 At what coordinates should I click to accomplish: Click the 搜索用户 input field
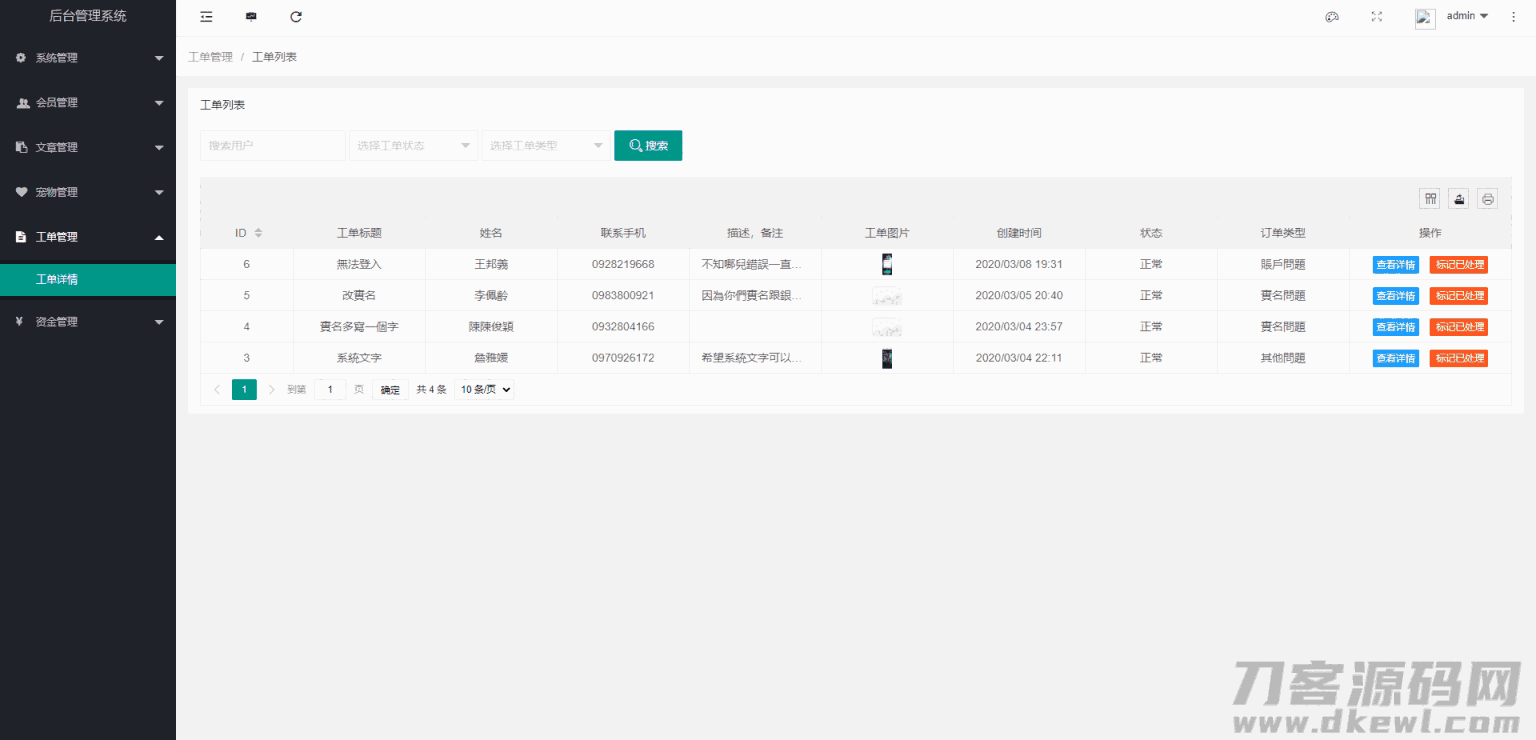[x=272, y=145]
